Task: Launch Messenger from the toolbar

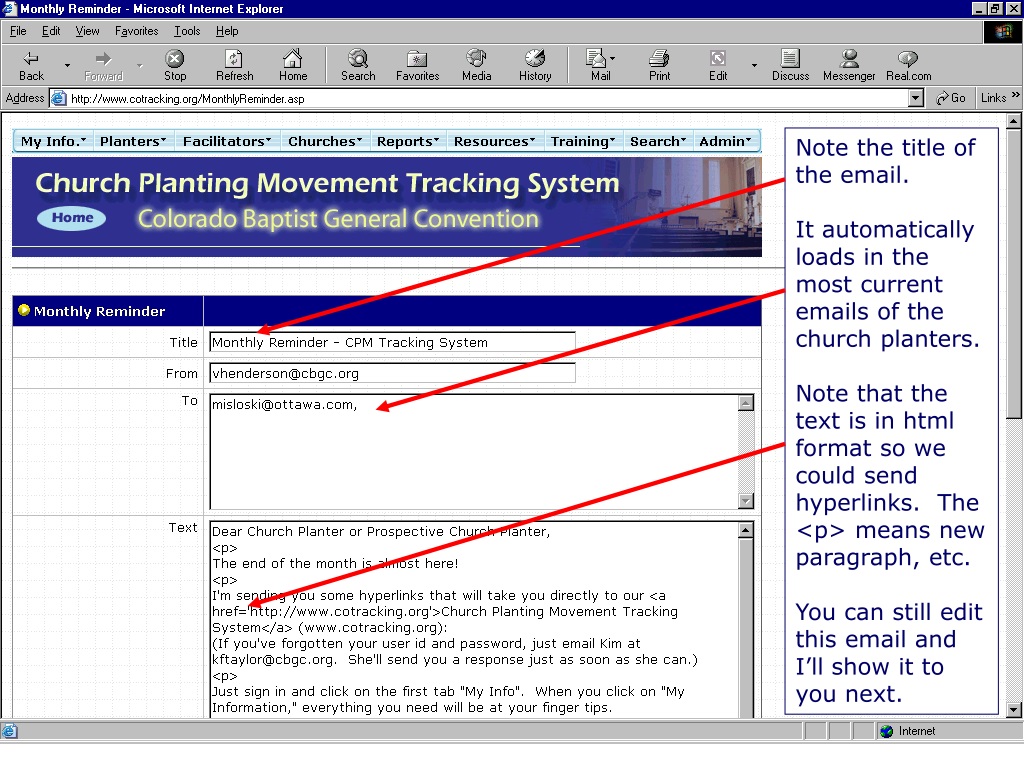Action: 849,65
